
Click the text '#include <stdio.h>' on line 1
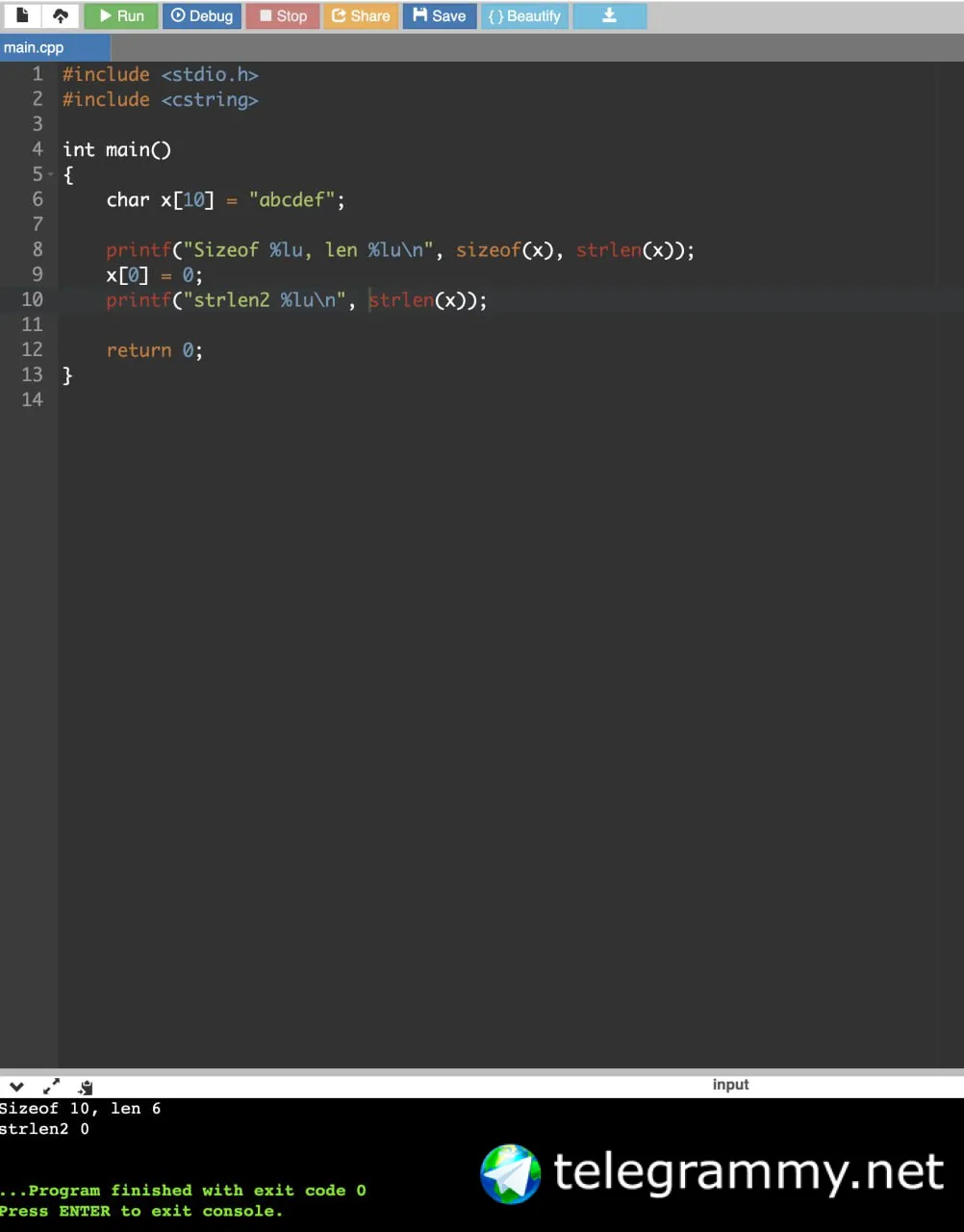point(160,74)
